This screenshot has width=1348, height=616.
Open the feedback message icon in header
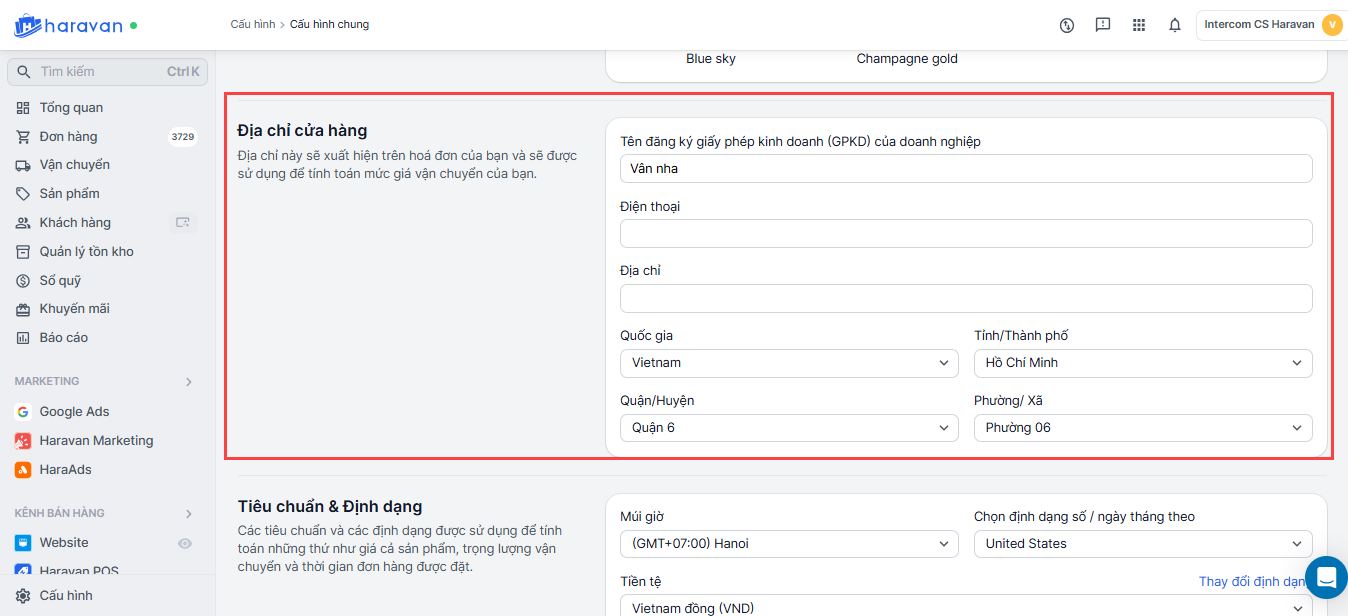pyautogui.click(x=1103, y=25)
